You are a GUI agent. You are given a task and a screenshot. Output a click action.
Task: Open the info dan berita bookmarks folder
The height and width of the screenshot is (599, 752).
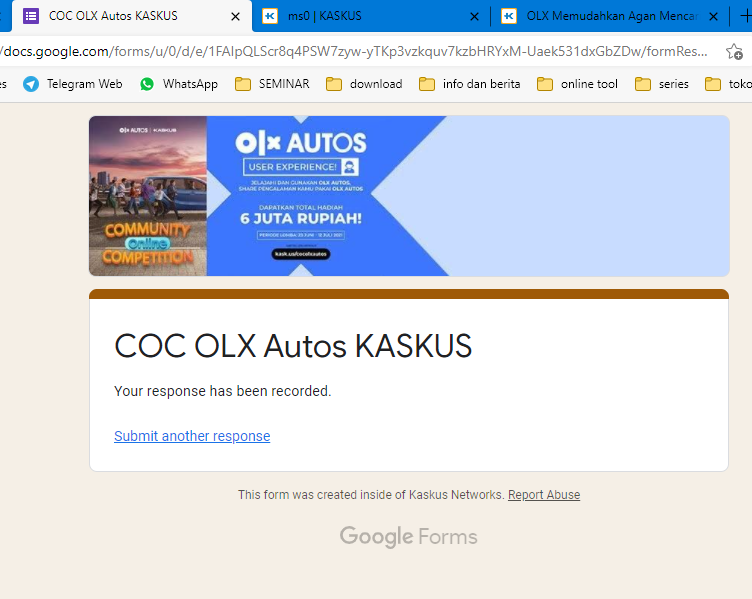tap(470, 84)
